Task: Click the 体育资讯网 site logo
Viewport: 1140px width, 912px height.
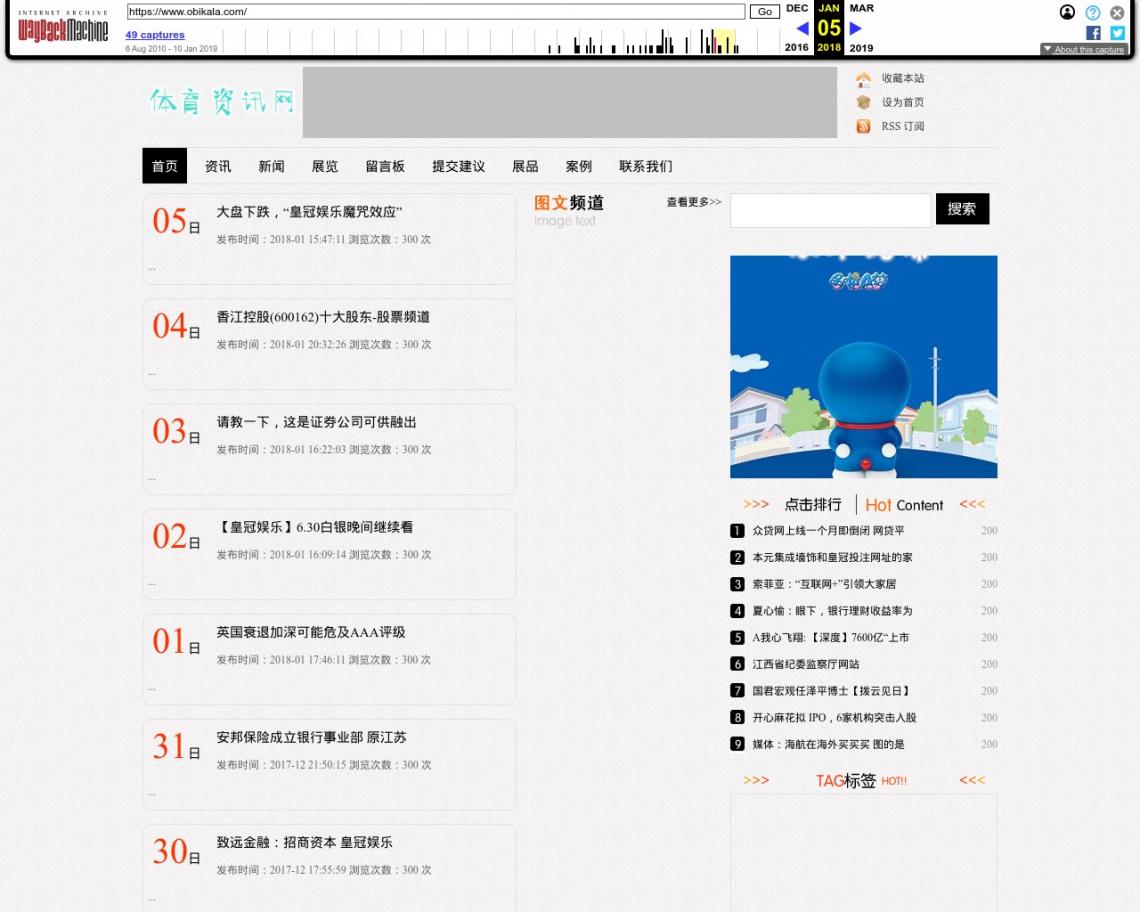Action: tap(221, 101)
